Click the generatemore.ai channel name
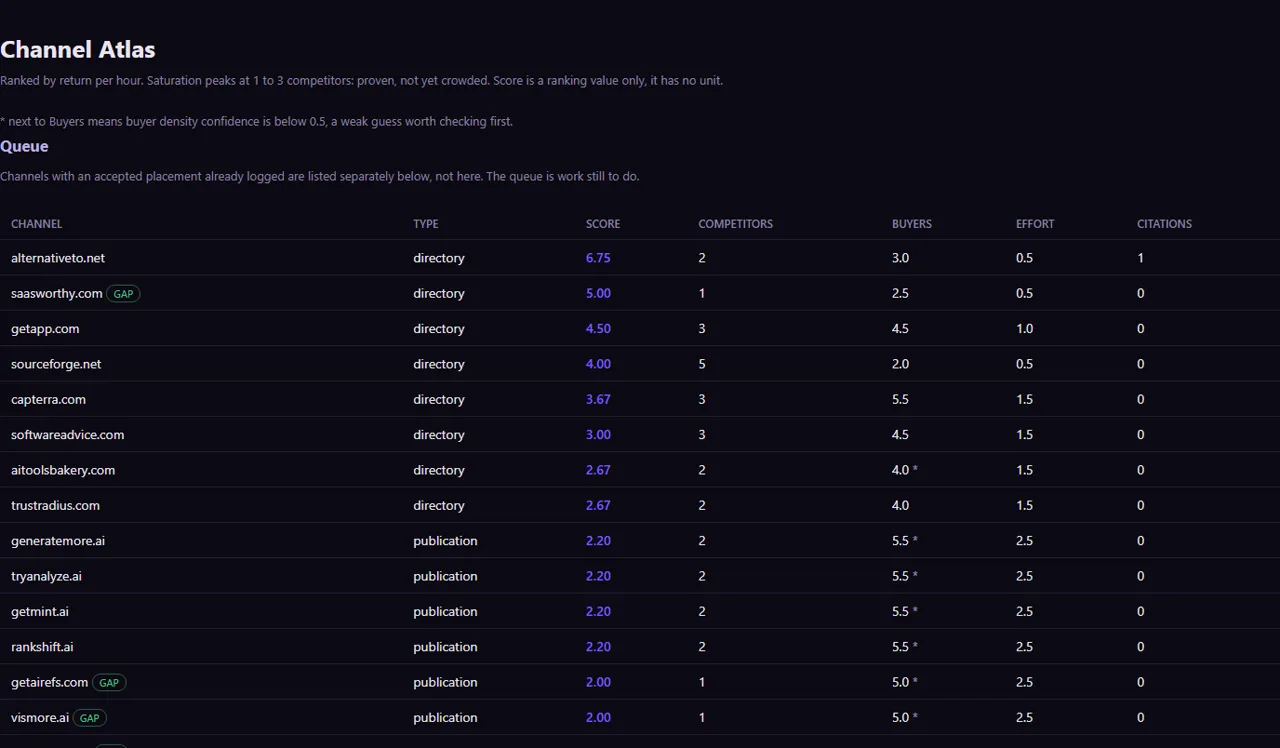Image resolution: width=1280 pixels, height=748 pixels. [58, 541]
